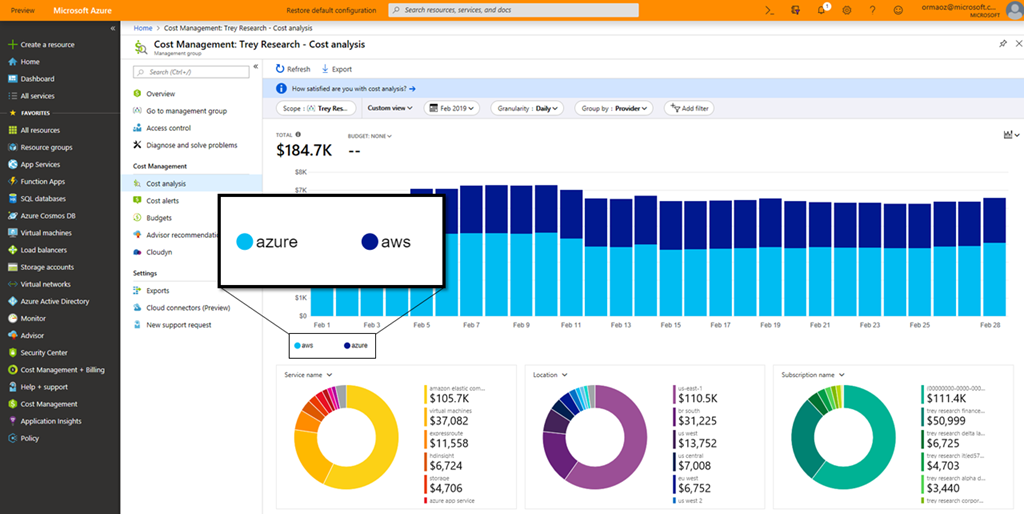
Task: Open the Feb 2019 date picker
Action: coord(452,108)
